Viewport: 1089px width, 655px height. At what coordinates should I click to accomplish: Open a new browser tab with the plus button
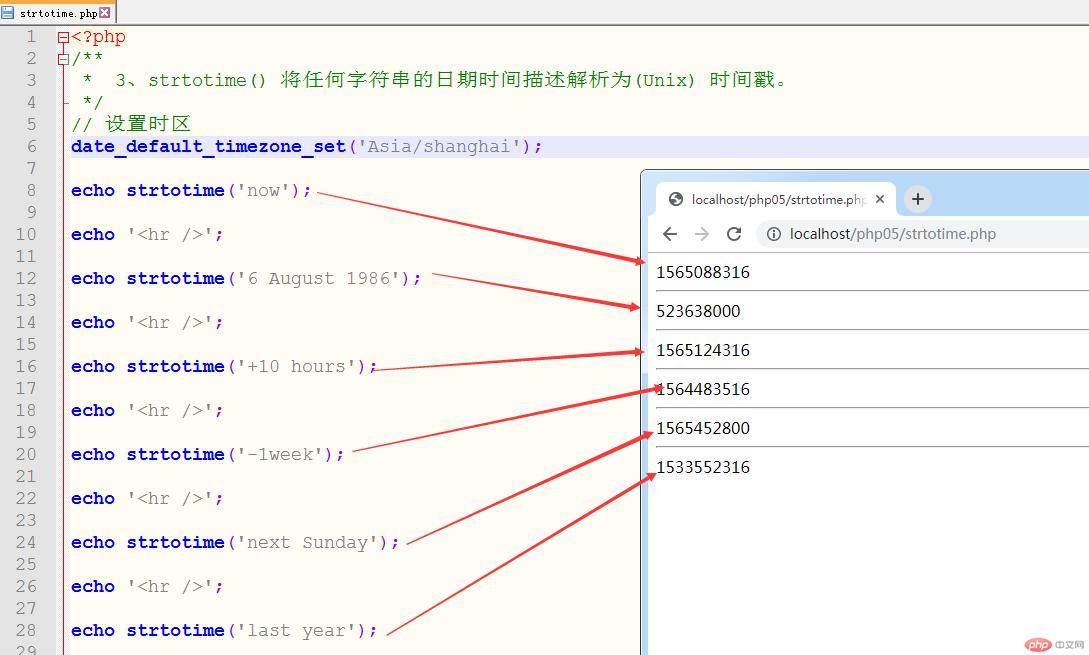(917, 199)
